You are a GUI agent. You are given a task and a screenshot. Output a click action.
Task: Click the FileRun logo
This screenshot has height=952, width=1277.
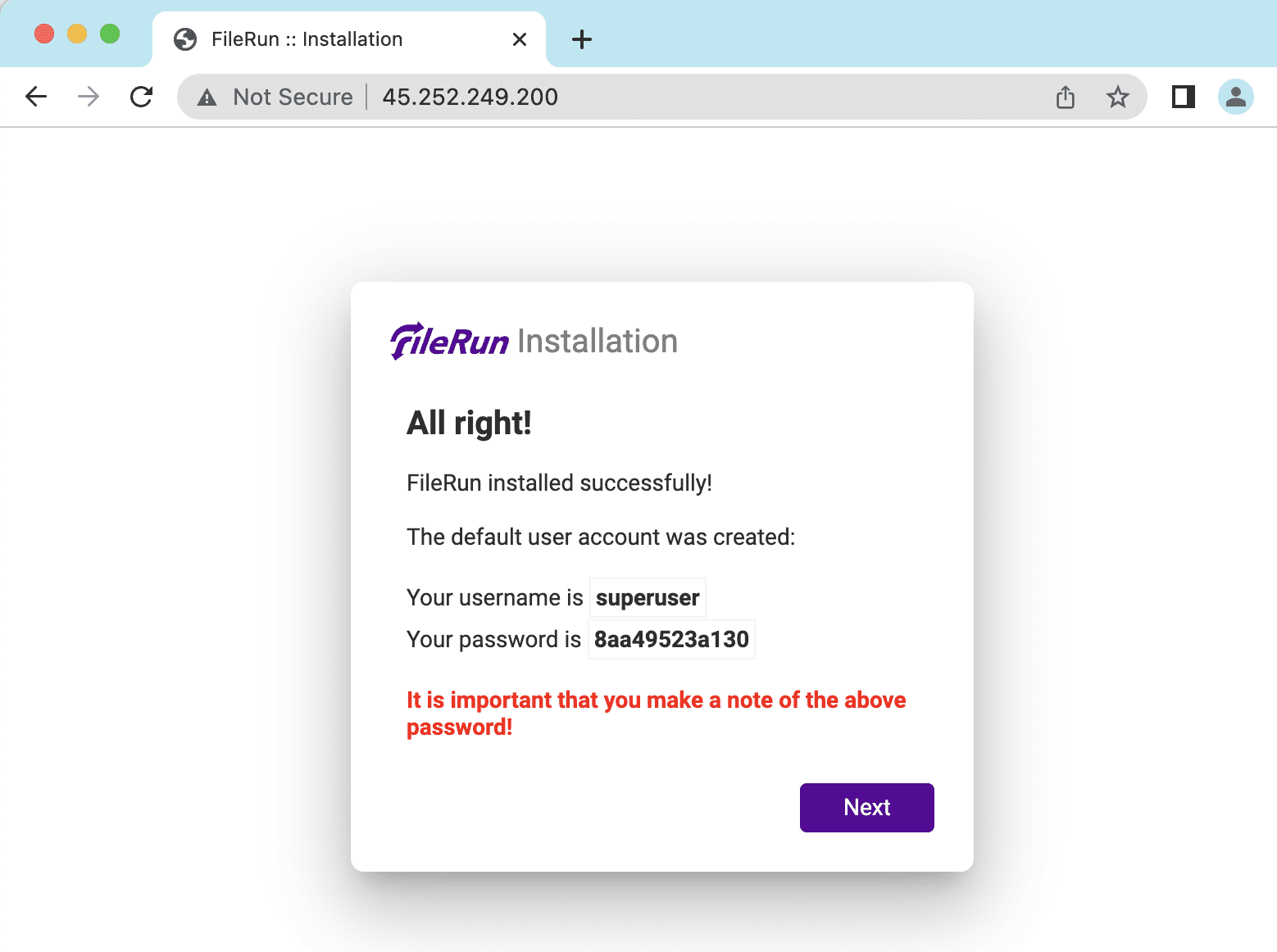coord(450,341)
